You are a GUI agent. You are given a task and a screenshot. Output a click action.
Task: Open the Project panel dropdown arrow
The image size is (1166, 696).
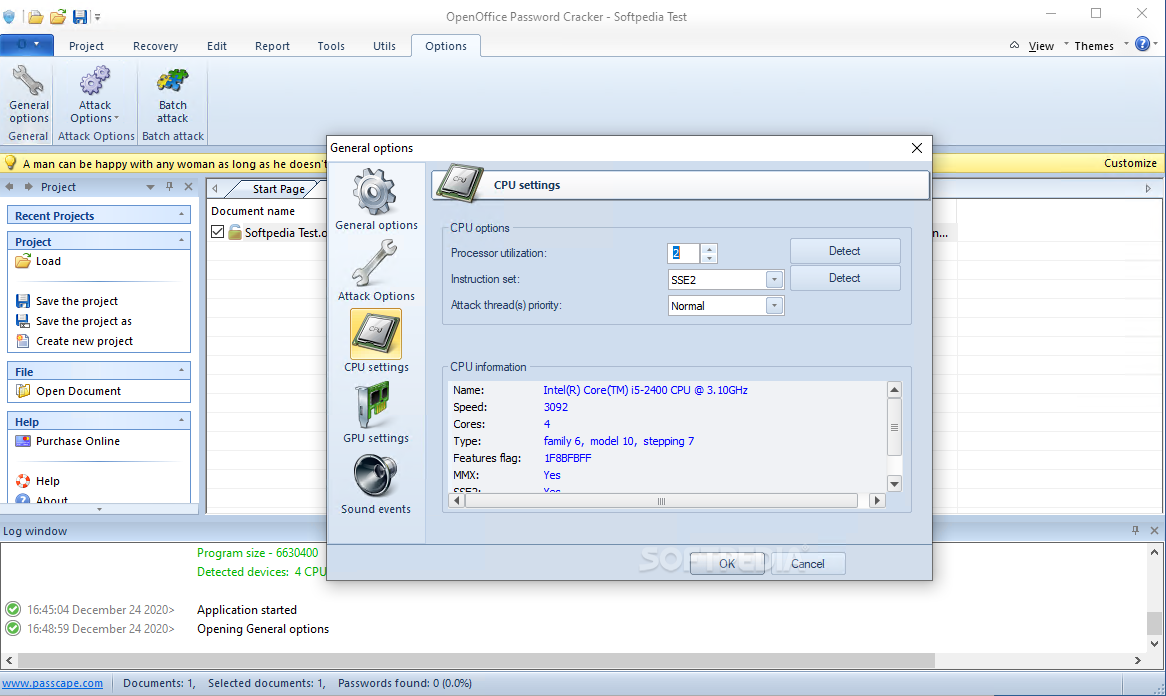click(x=150, y=187)
